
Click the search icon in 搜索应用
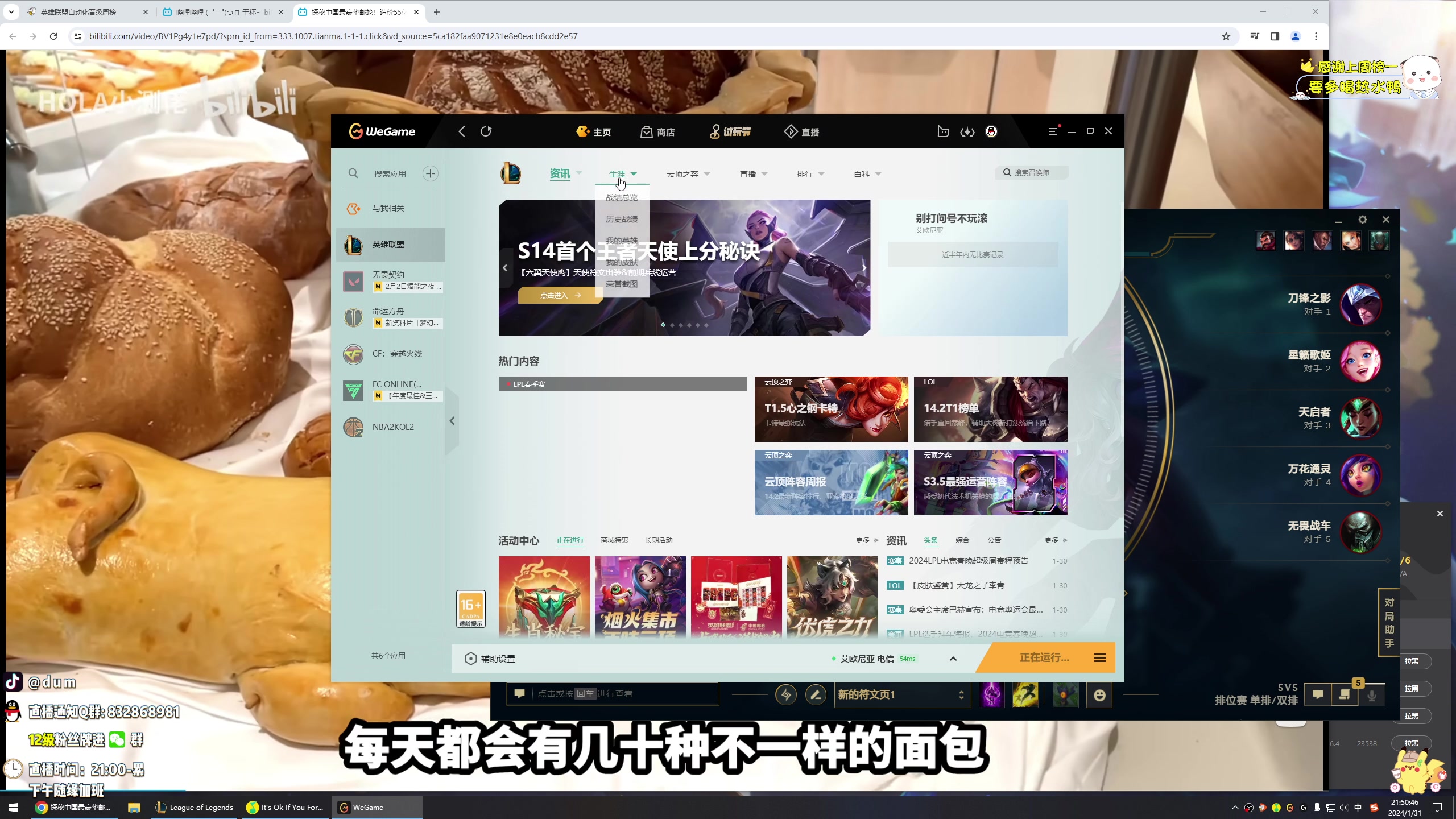[x=353, y=173]
